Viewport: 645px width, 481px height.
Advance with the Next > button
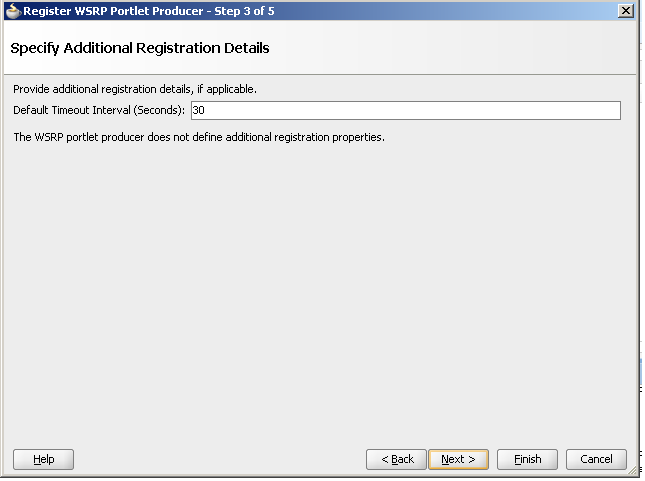pyautogui.click(x=458, y=459)
